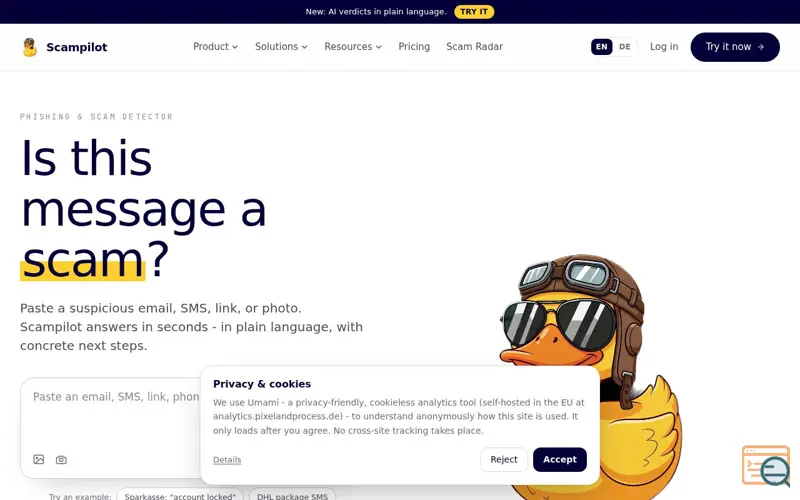
Task: Select the Sparkasse account locked example
Action: tap(180, 495)
